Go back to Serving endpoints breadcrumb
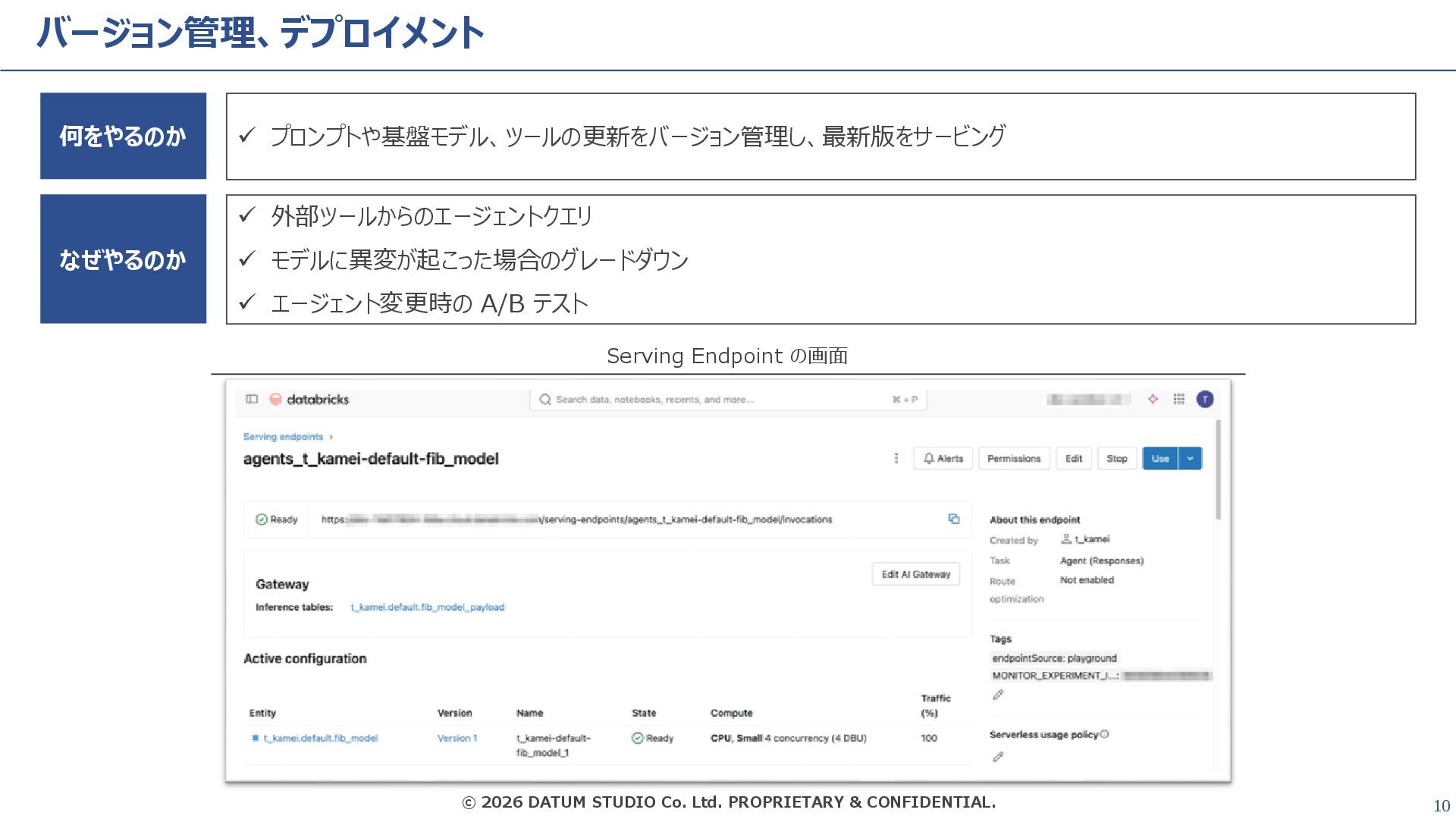Viewport: 1456px width, 819px height. (x=283, y=437)
